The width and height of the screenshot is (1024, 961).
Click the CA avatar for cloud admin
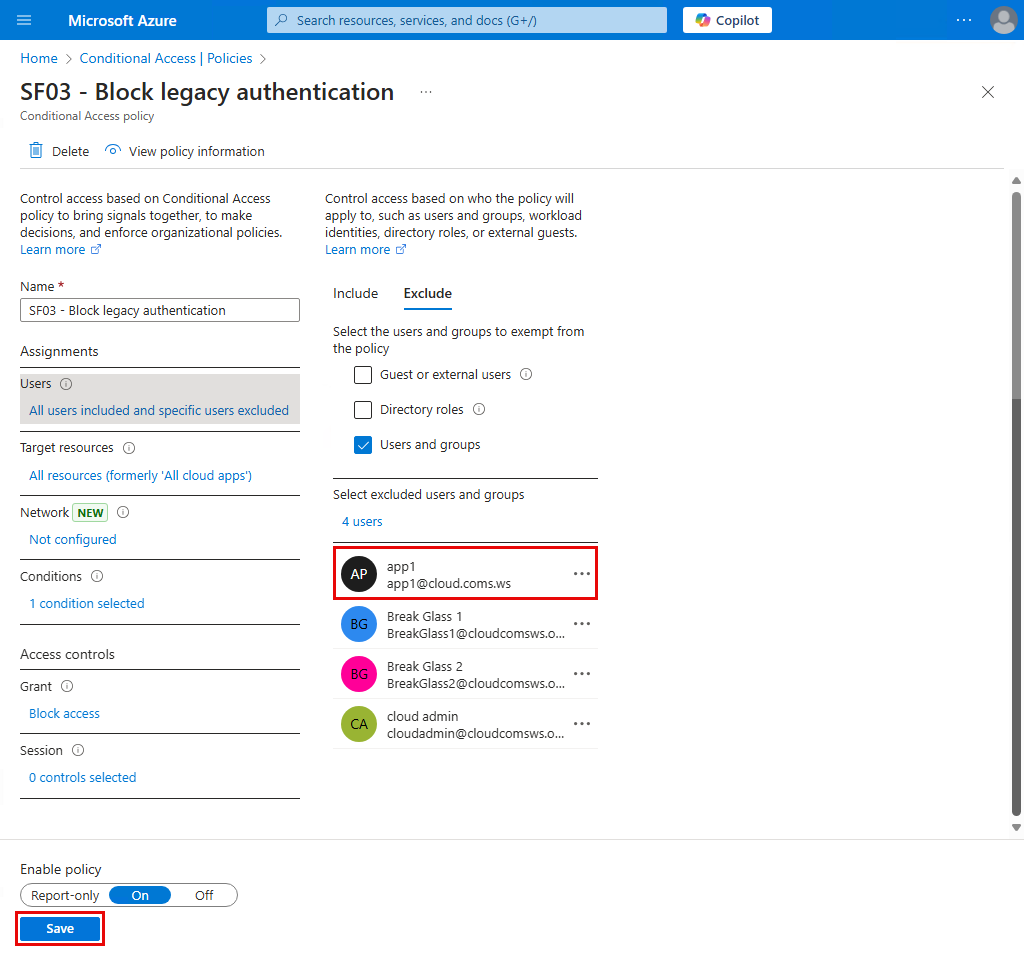(359, 724)
